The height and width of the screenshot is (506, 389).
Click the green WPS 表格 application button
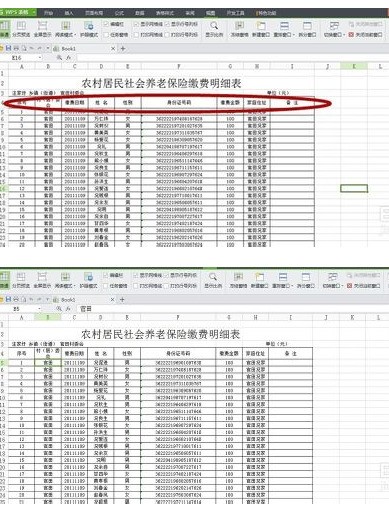coord(18,12)
